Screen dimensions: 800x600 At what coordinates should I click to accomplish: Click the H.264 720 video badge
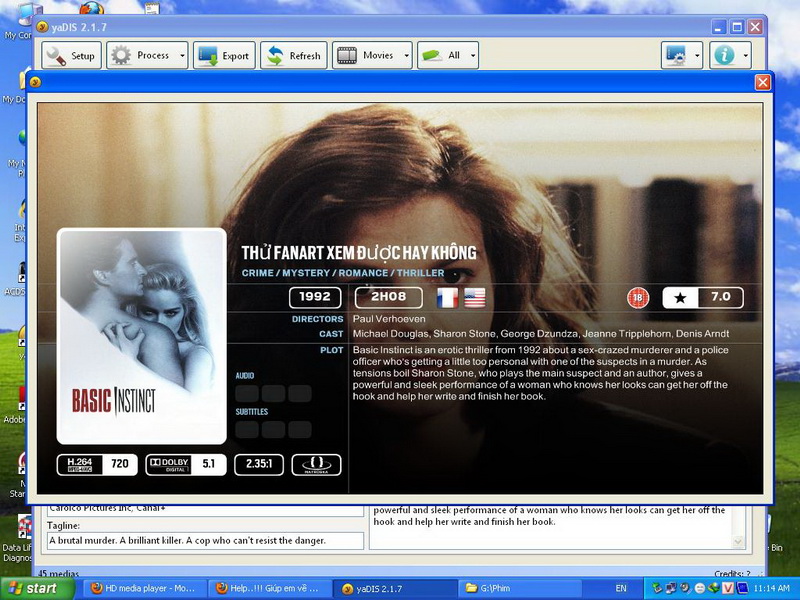point(97,464)
